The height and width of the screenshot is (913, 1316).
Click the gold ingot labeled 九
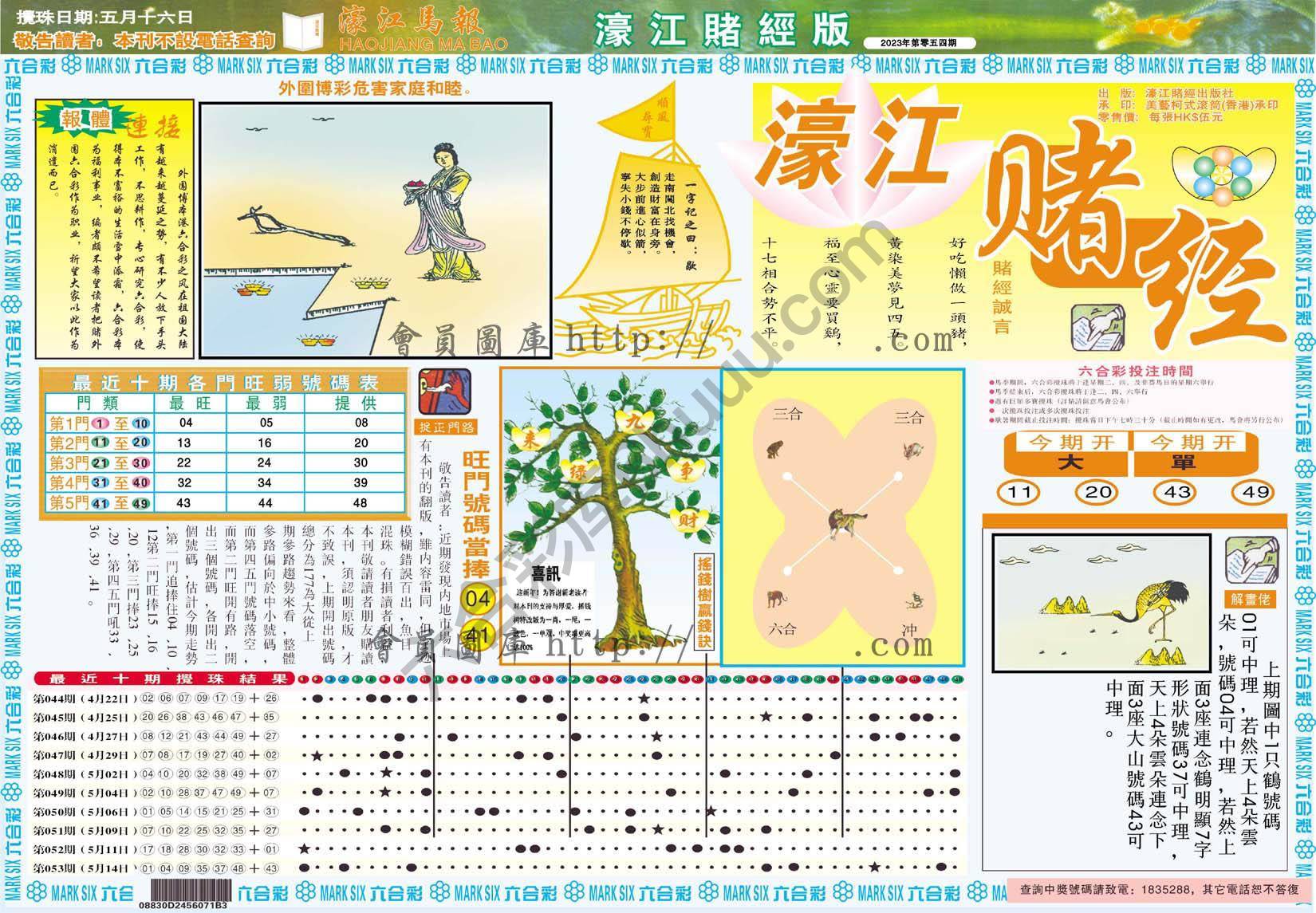point(636,421)
